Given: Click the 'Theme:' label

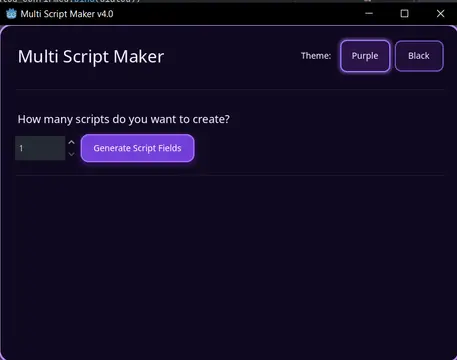Looking at the screenshot, I should (x=316, y=56).
